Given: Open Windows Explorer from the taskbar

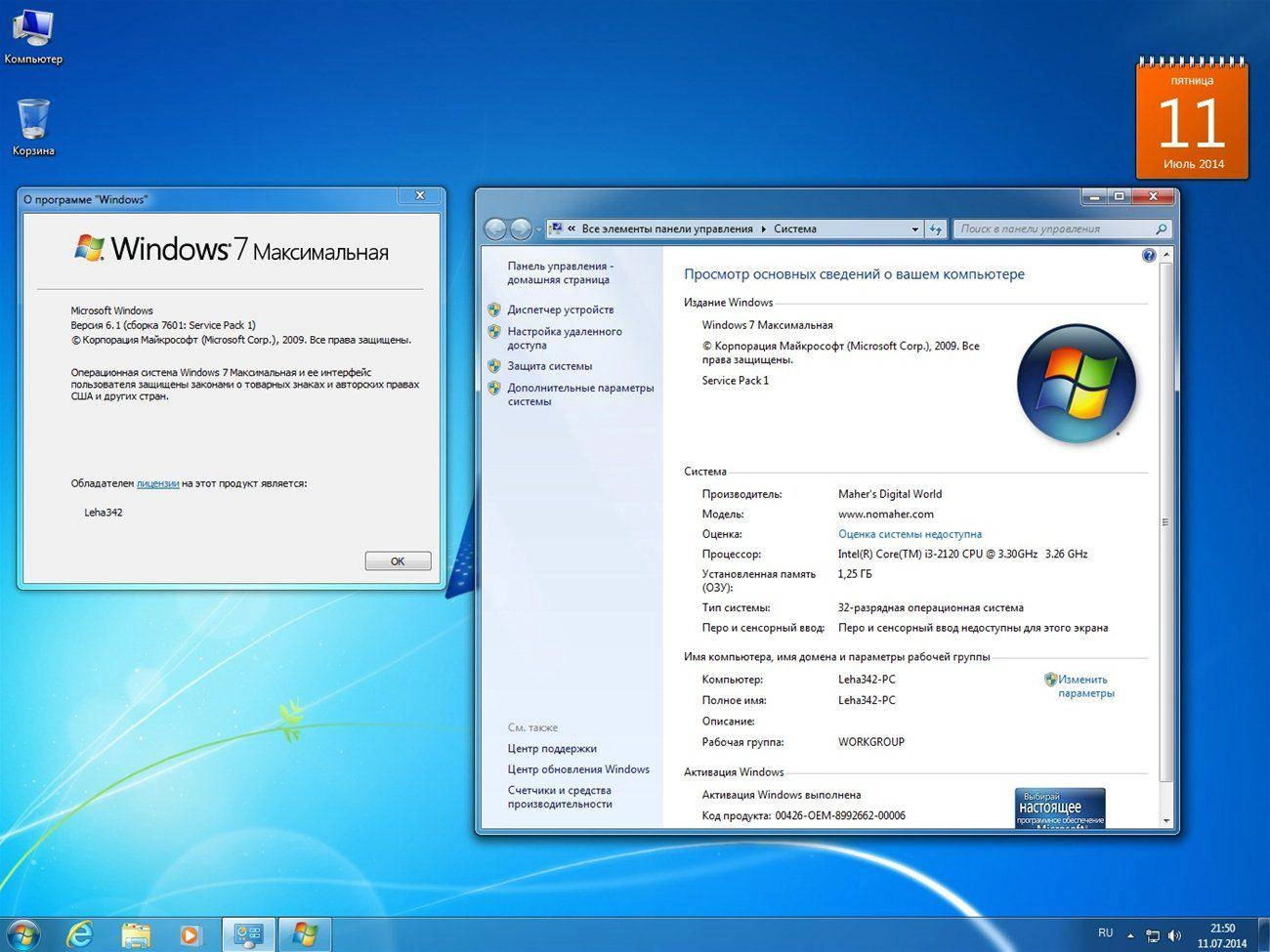Looking at the screenshot, I should pyautogui.click(x=136, y=935).
